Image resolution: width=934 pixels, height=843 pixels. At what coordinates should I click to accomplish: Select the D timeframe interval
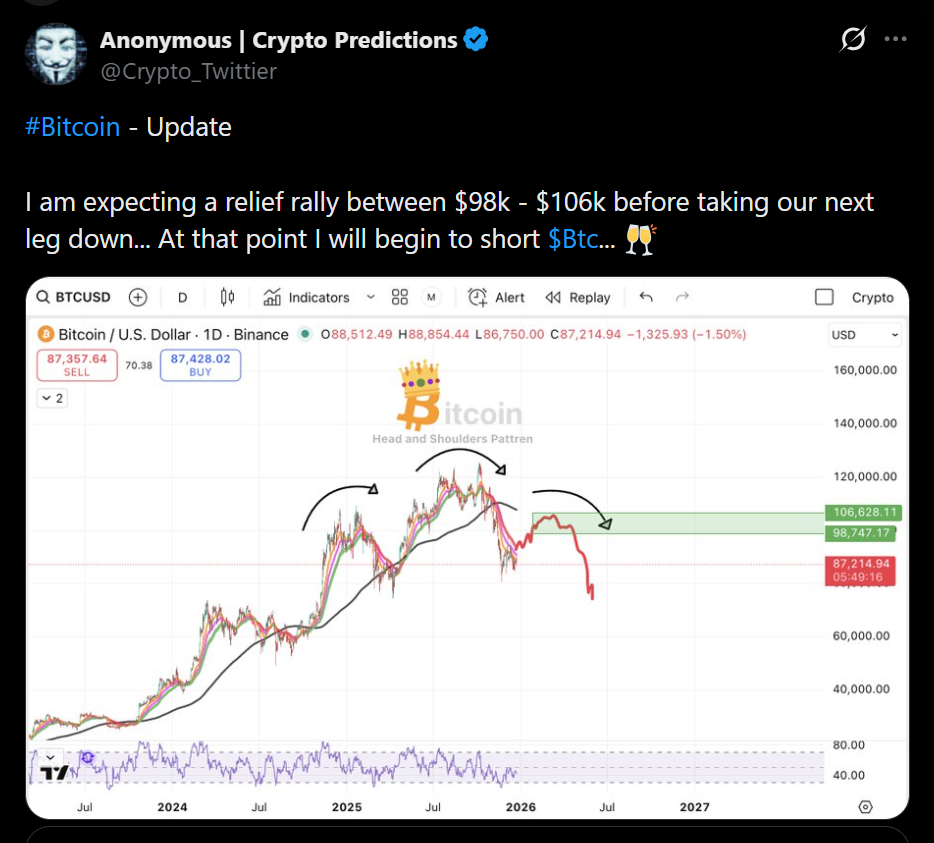[x=183, y=297]
